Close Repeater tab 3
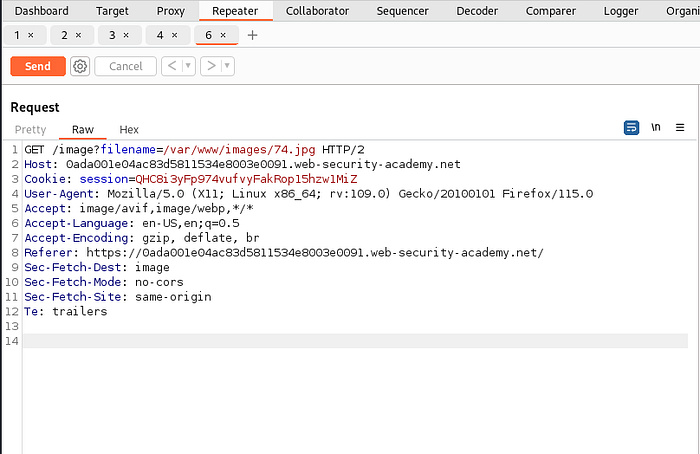The height and width of the screenshot is (454, 700). click(x=127, y=35)
